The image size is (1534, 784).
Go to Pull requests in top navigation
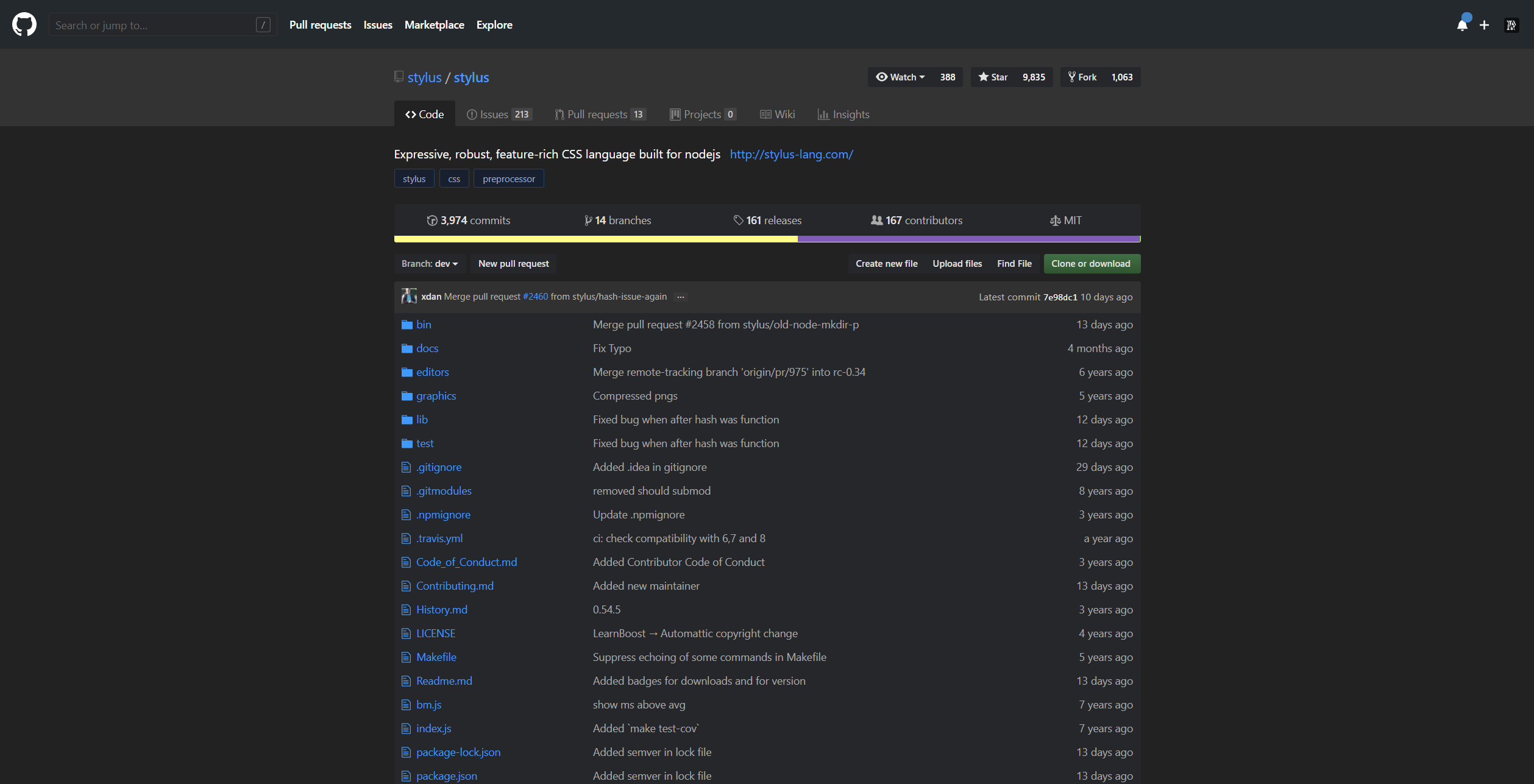click(320, 25)
